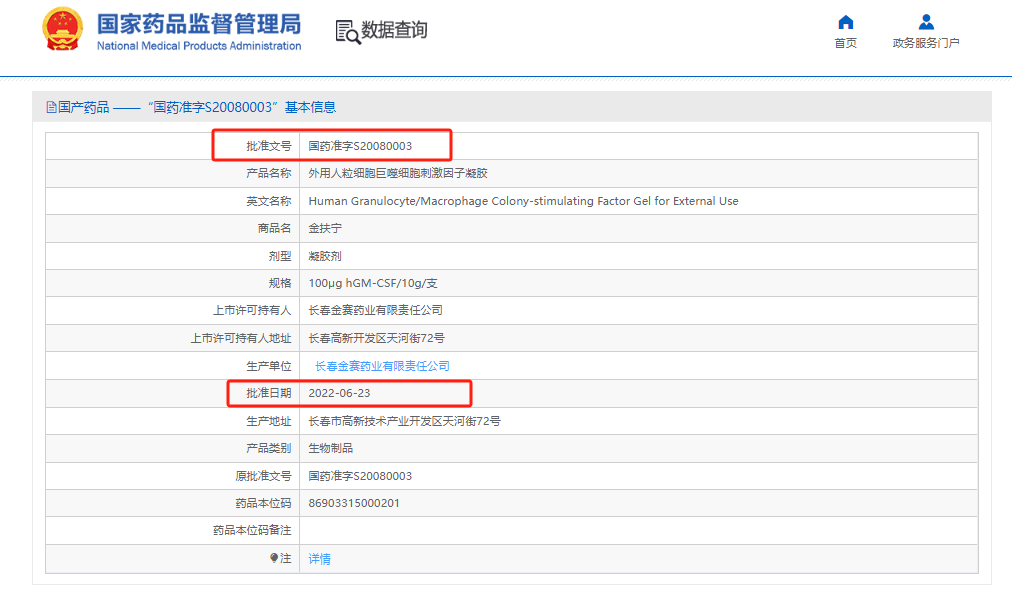Click the 上市许可持有人地址 label
This screenshot has height=594, width=1012.
pos(241,338)
